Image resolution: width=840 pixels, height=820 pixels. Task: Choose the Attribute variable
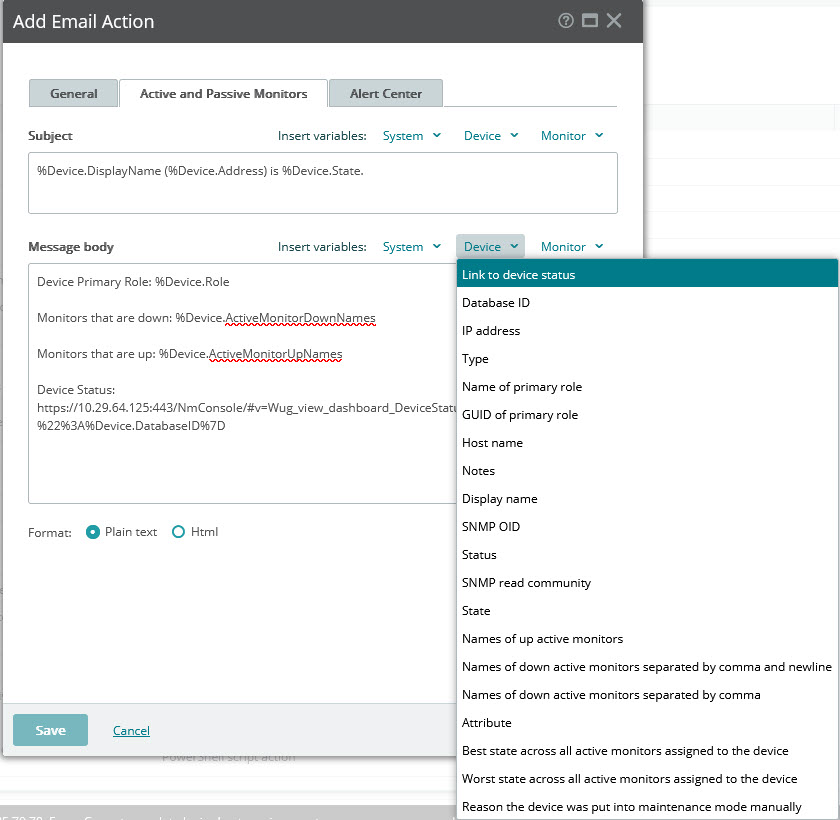tap(647, 723)
